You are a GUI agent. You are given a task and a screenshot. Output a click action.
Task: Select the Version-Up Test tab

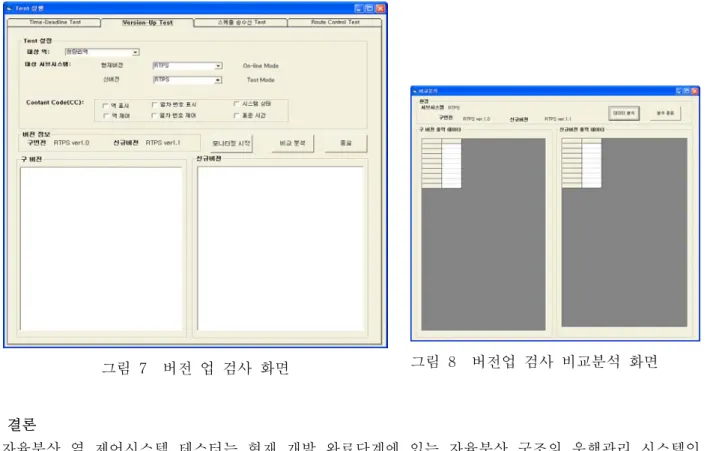click(147, 23)
